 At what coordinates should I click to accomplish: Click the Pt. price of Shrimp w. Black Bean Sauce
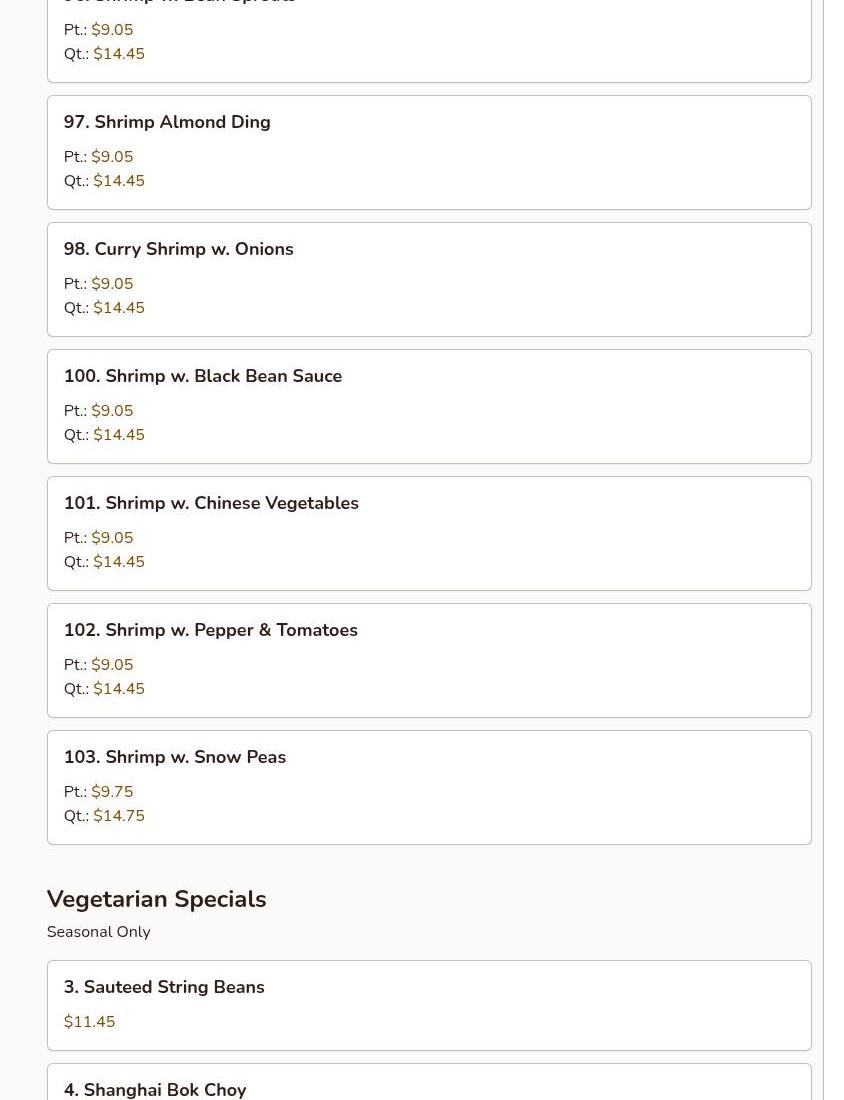pos(112,411)
